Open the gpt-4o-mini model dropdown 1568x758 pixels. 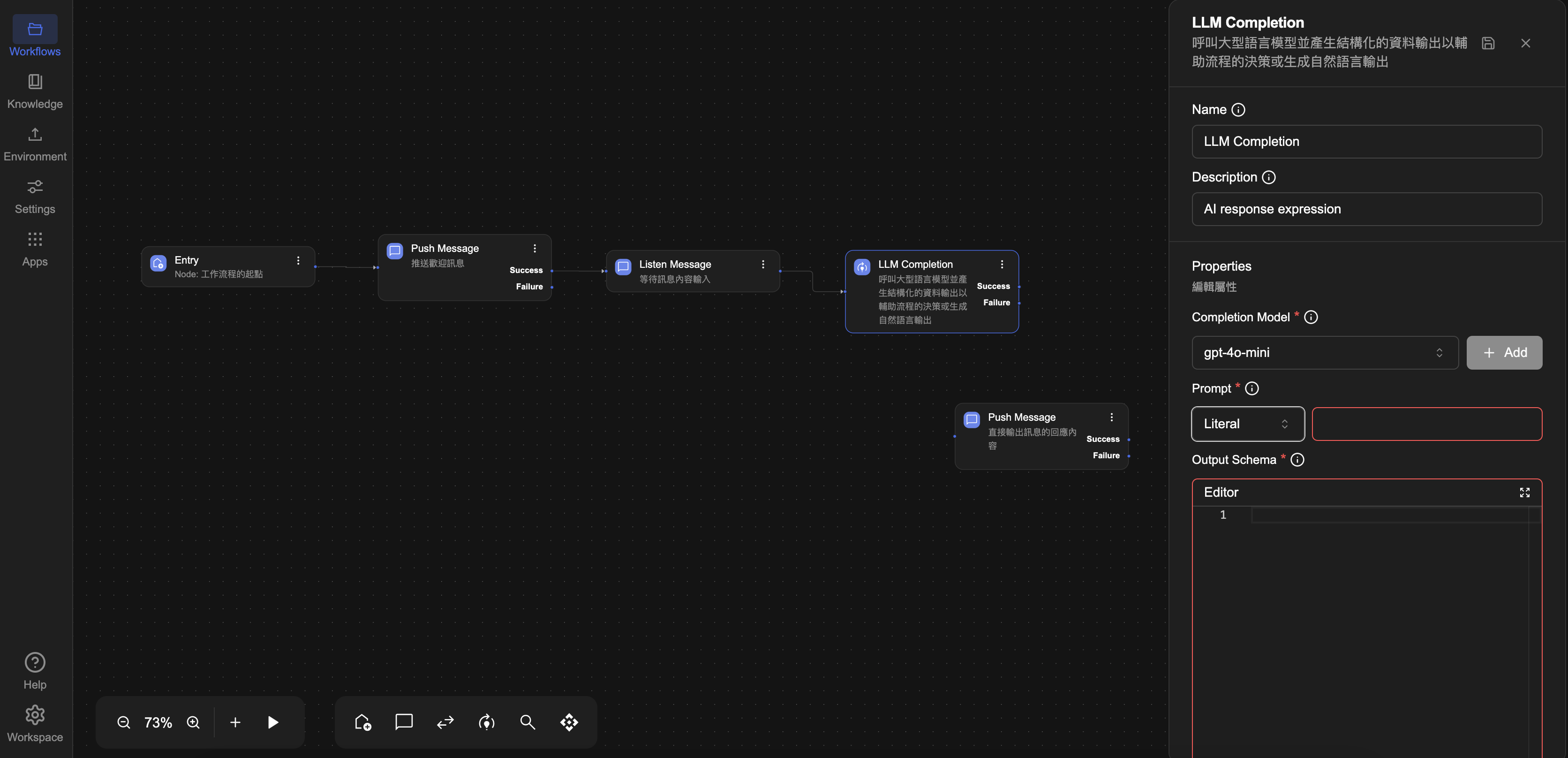coord(1325,353)
